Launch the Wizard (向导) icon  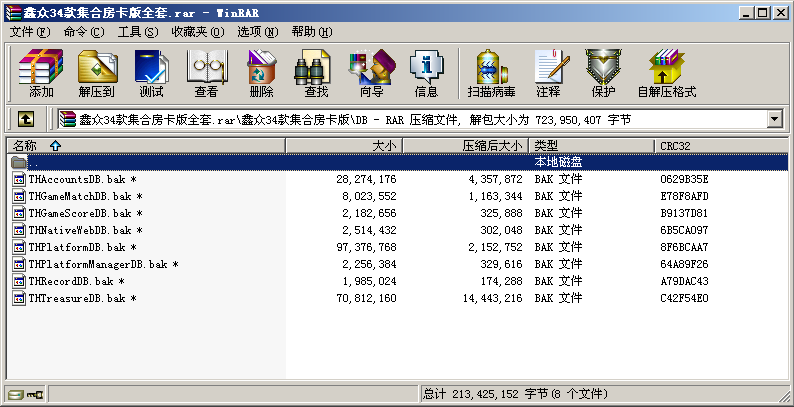click(x=371, y=74)
